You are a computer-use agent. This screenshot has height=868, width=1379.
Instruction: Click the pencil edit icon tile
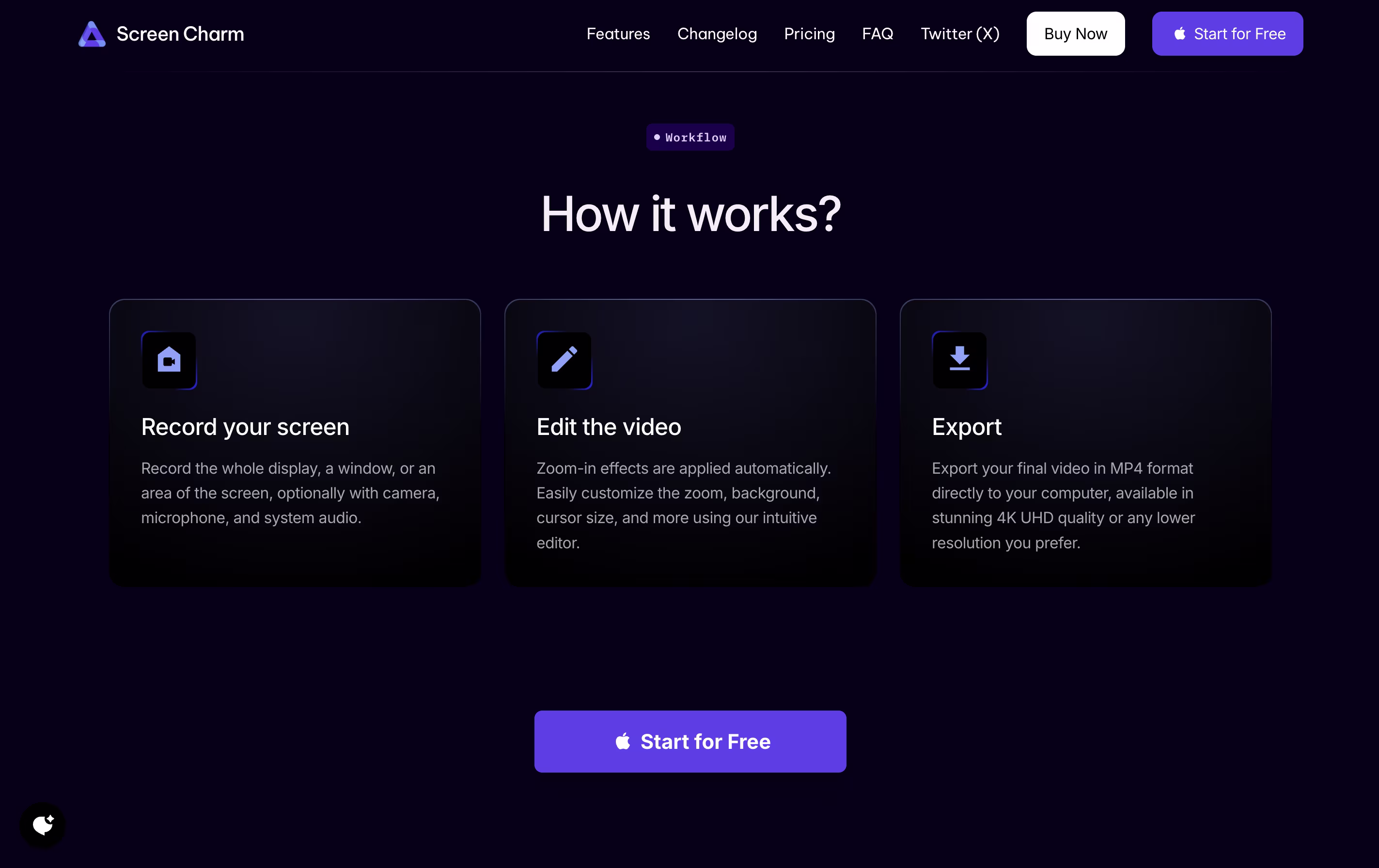click(x=564, y=360)
